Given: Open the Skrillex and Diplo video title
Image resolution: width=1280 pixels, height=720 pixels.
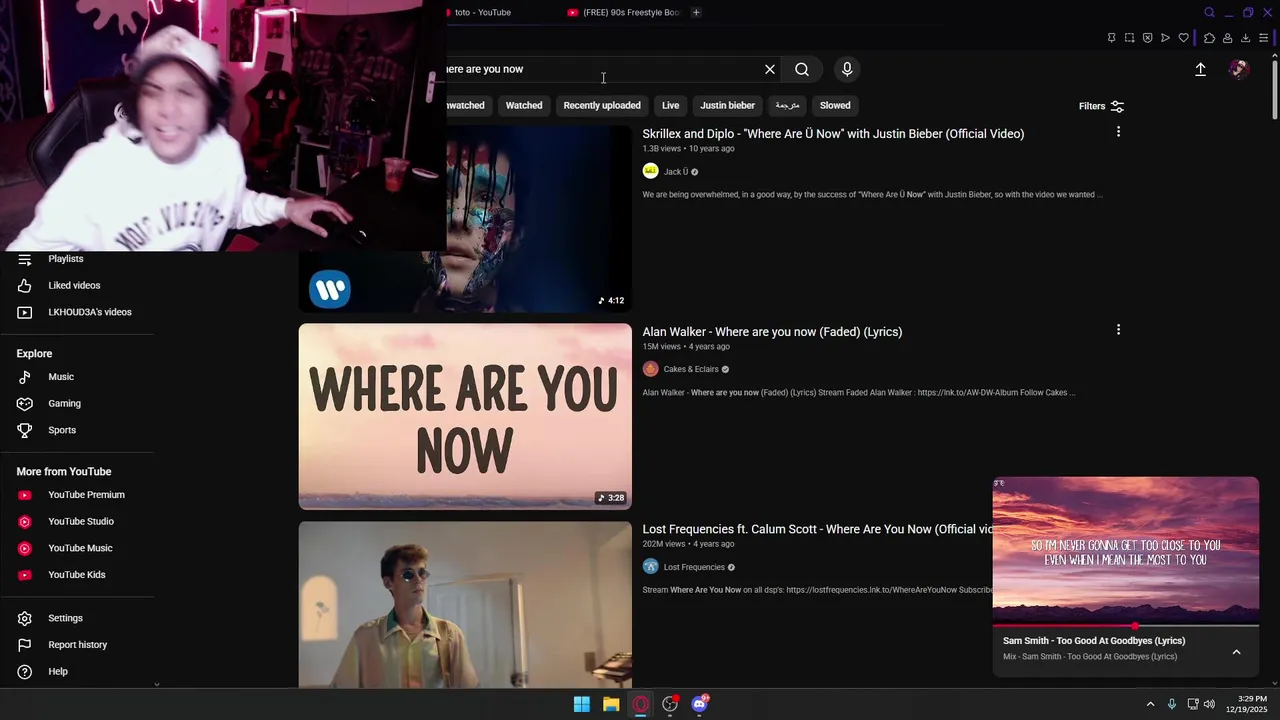Looking at the screenshot, I should point(833,134).
